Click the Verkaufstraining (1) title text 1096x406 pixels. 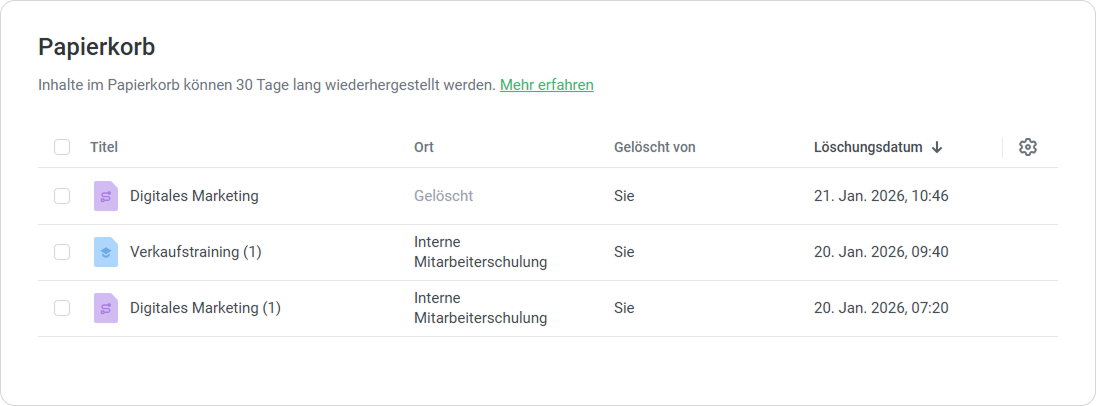[x=195, y=252]
